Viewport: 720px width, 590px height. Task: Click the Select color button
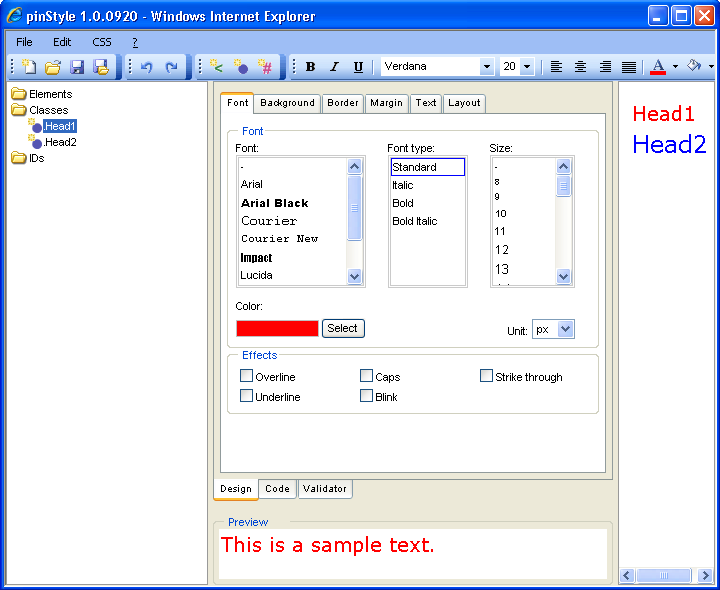tap(343, 329)
